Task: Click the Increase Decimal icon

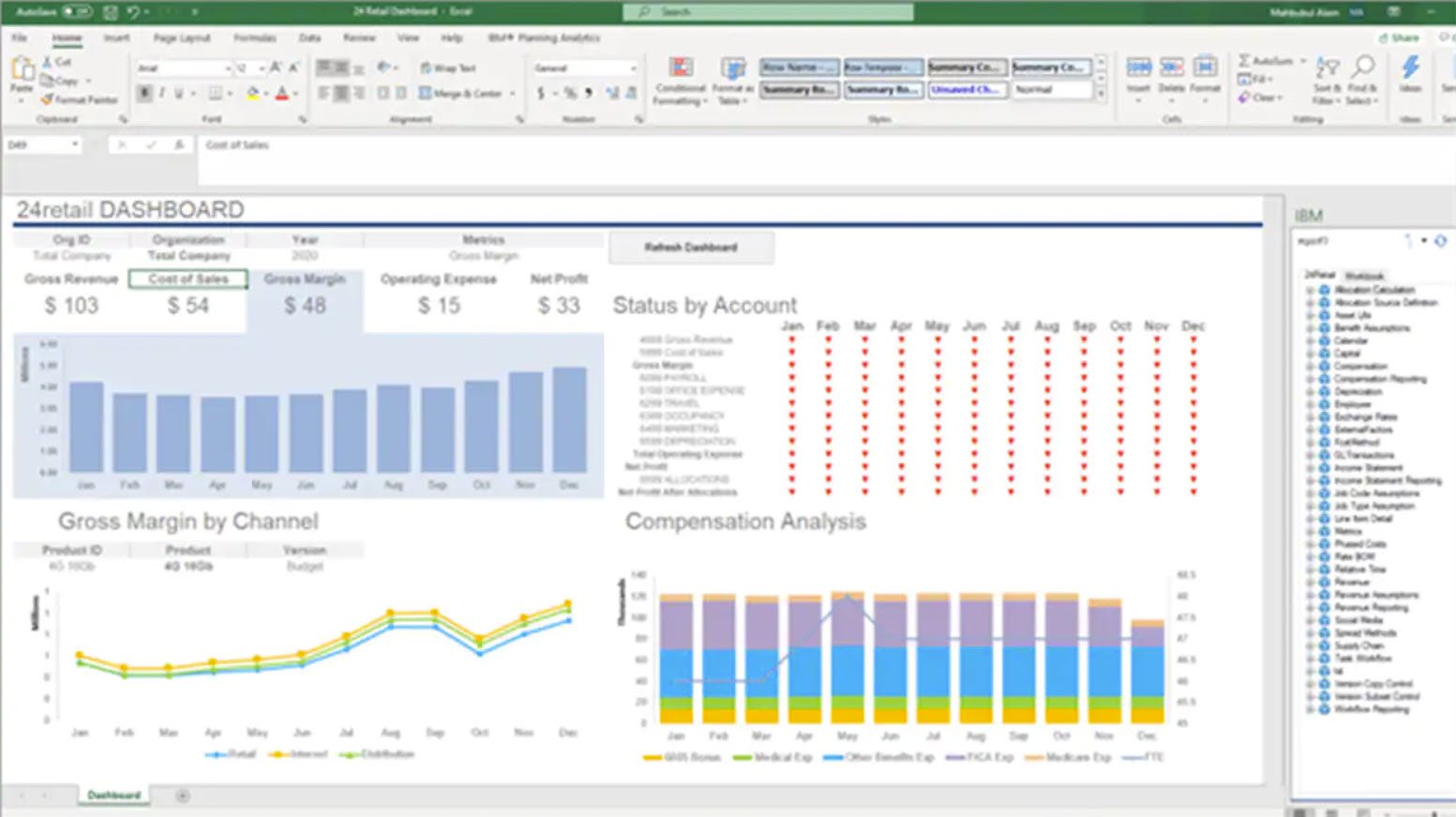Action: pyautogui.click(x=612, y=94)
